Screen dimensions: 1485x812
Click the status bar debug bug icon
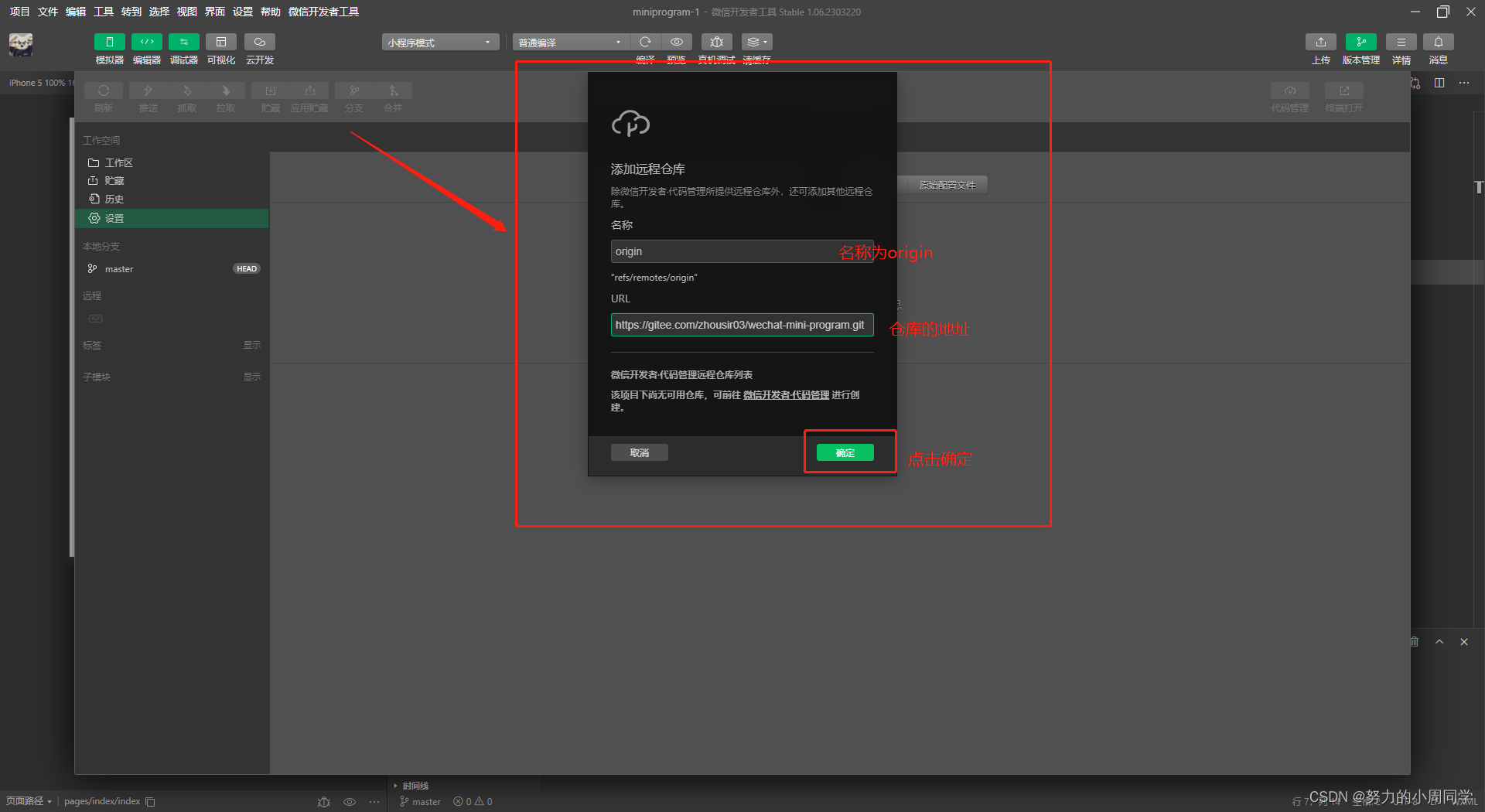coord(324,802)
